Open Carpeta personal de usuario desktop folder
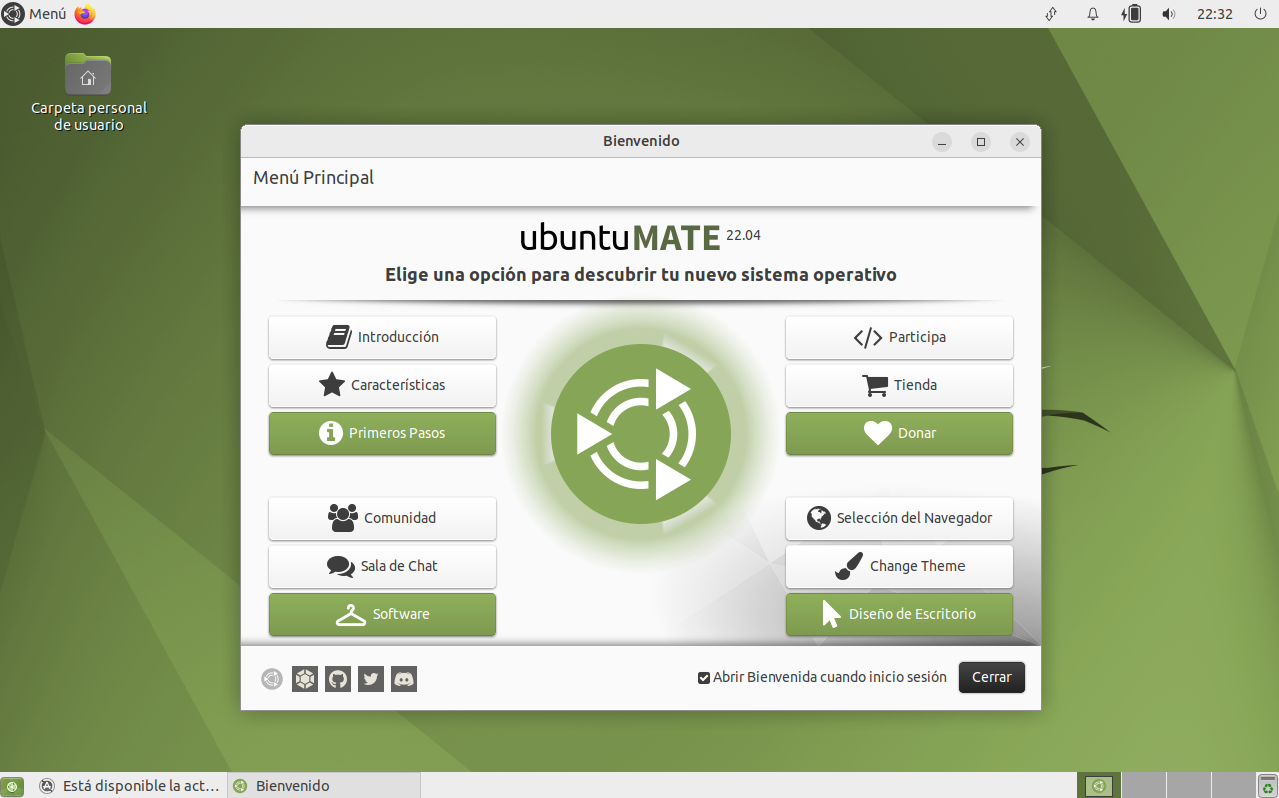1279x798 pixels. coord(88,92)
